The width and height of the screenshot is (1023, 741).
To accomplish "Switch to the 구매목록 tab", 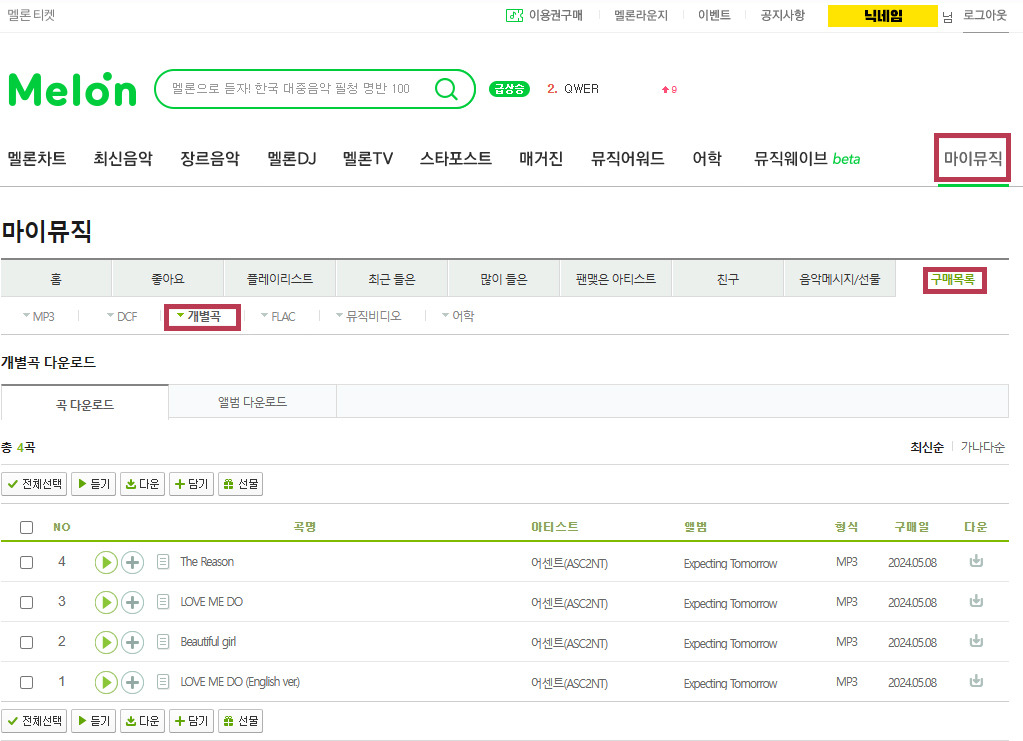I will coord(953,280).
